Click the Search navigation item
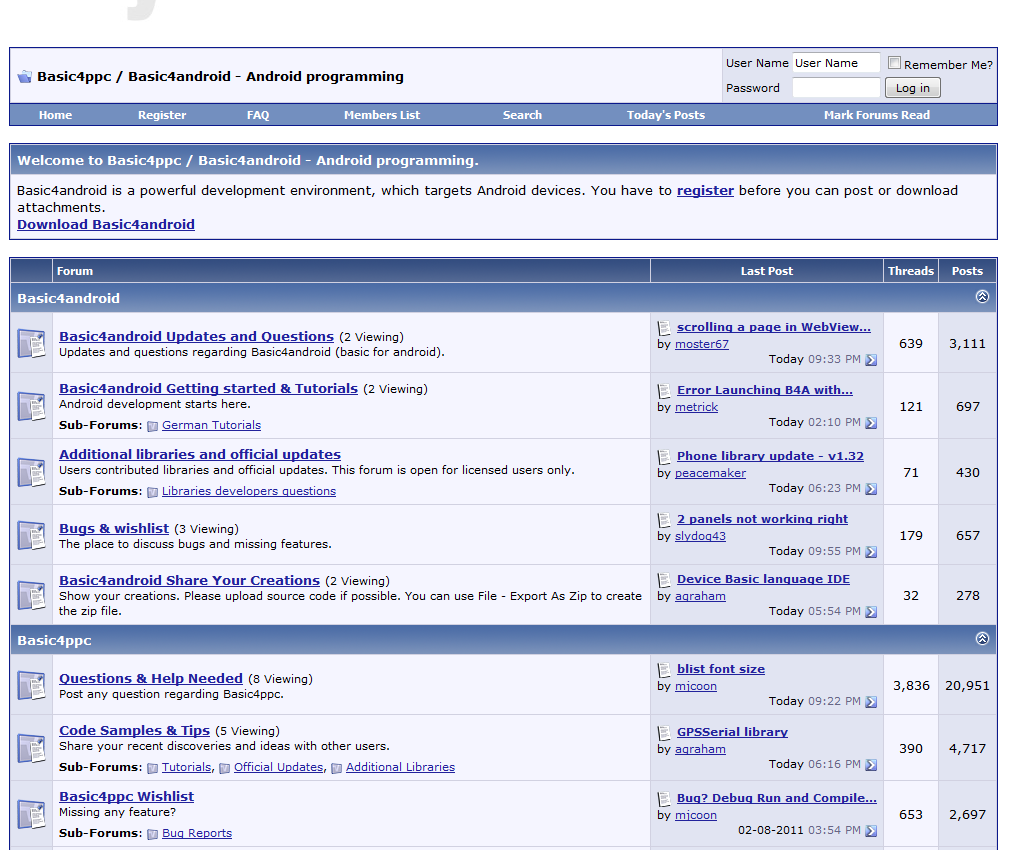 pos(522,115)
